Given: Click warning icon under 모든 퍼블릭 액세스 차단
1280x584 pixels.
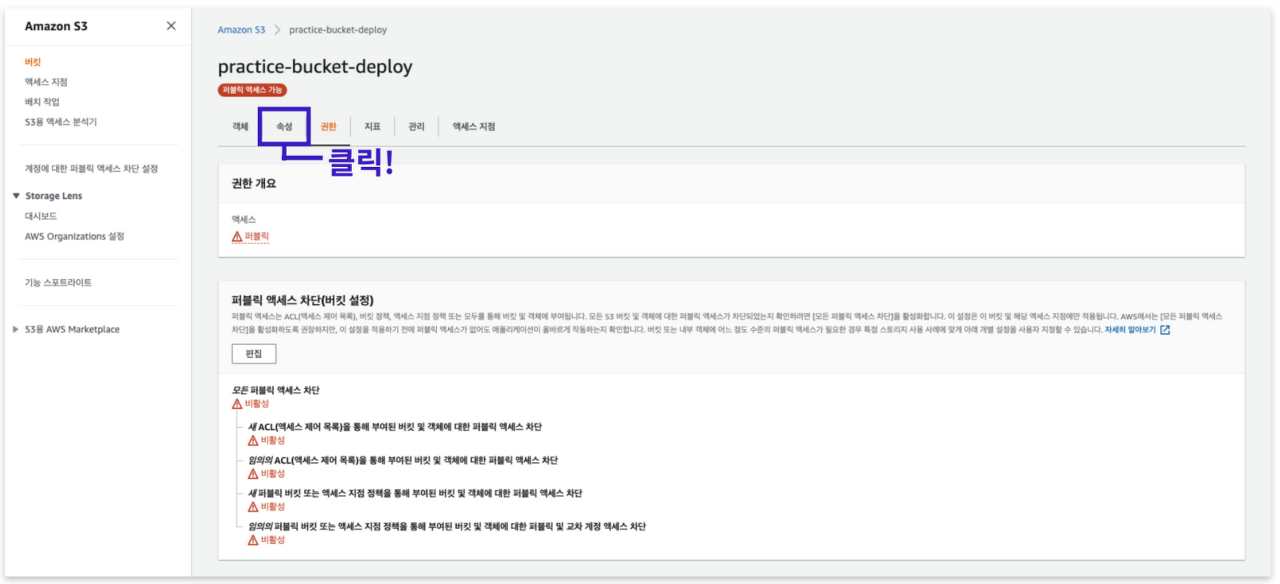Looking at the screenshot, I should point(237,404).
